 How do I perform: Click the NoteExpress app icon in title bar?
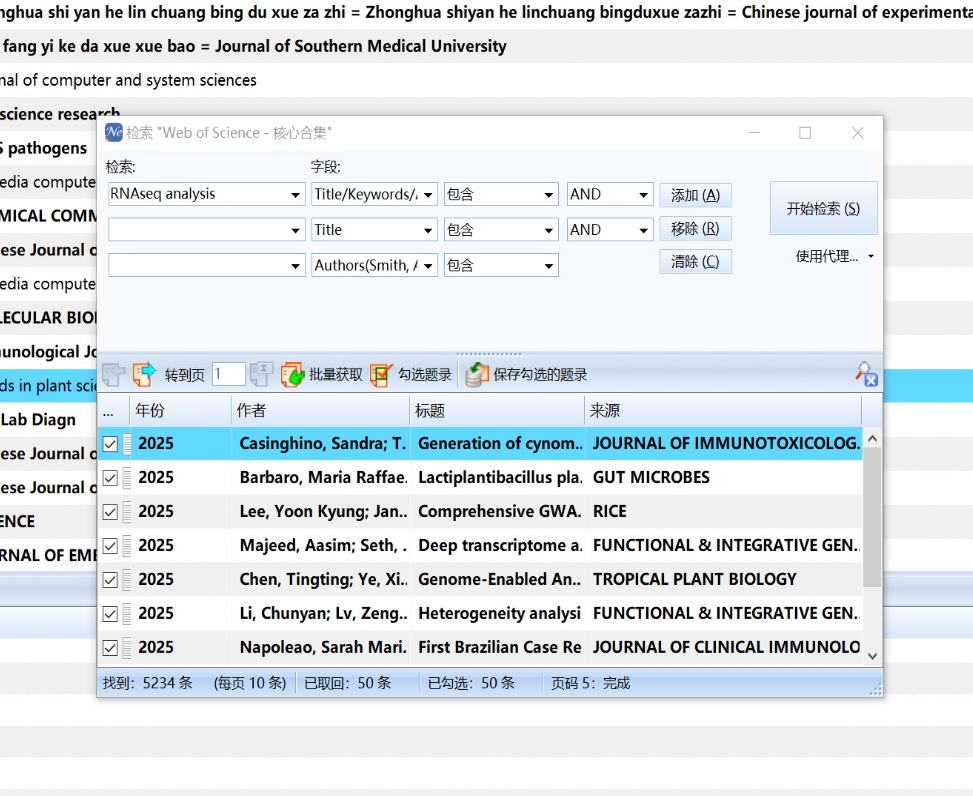114,132
